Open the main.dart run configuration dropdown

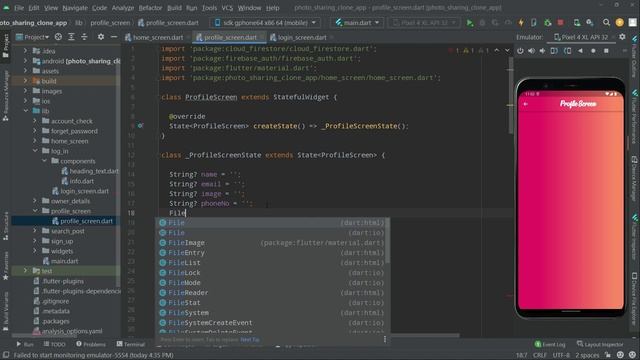click(358, 23)
